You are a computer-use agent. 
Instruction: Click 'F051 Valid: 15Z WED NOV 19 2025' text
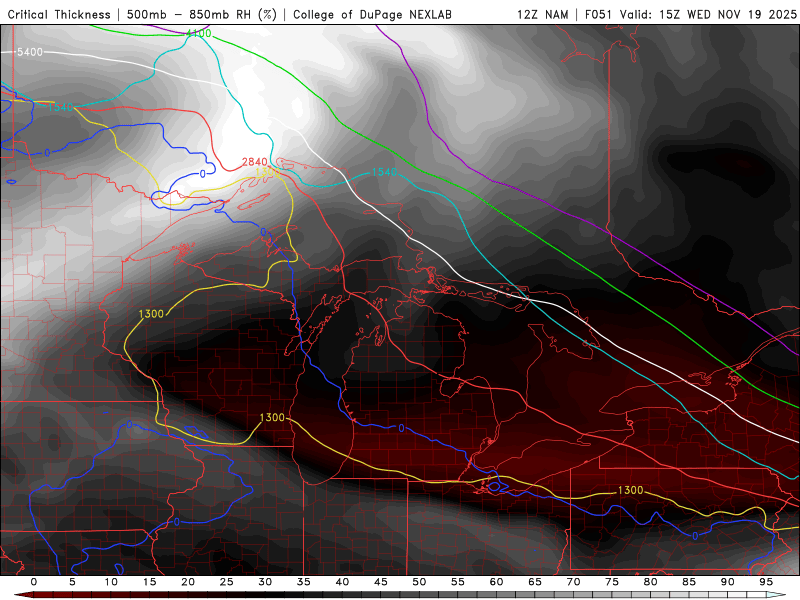coord(690,14)
